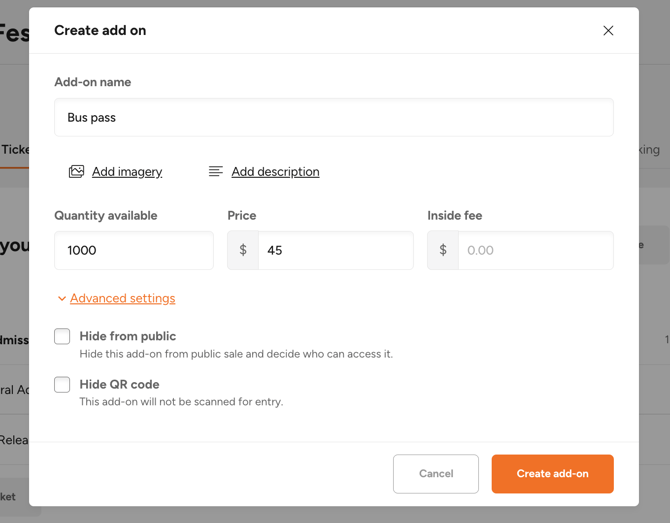Viewport: 670px width, 523px height.
Task: Click the dollar sign beside Price
Action: (243, 250)
